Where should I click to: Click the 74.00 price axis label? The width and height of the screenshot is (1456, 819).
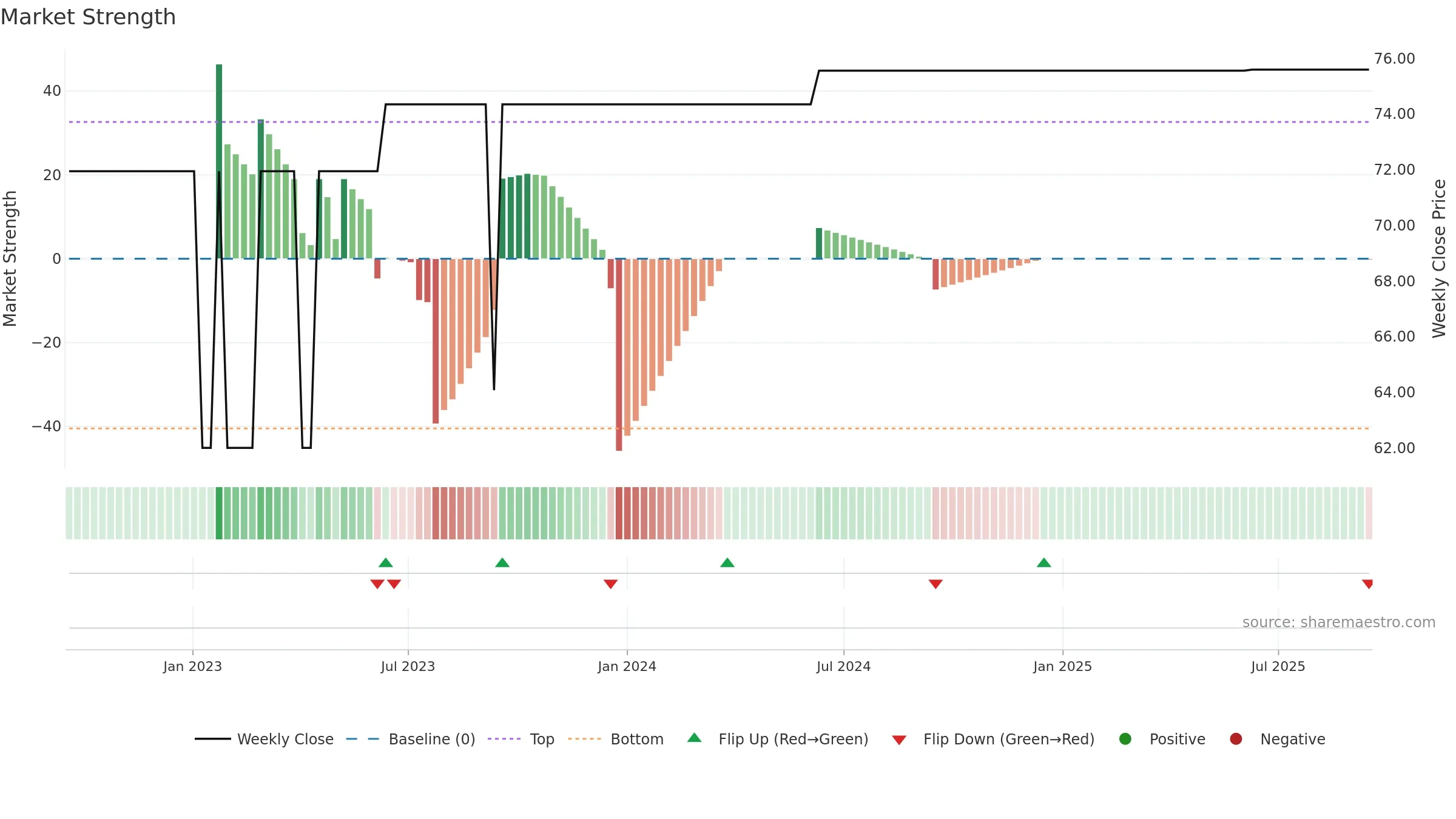point(1394,114)
